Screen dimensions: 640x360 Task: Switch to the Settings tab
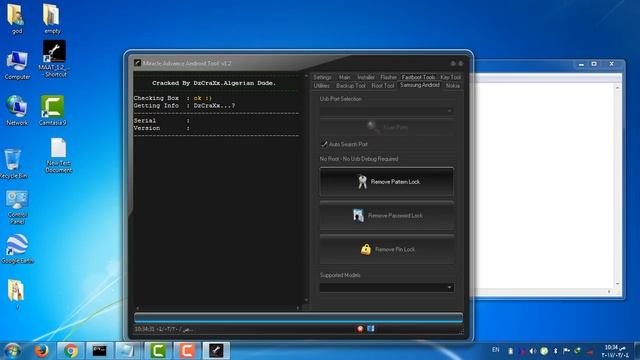pyautogui.click(x=322, y=77)
